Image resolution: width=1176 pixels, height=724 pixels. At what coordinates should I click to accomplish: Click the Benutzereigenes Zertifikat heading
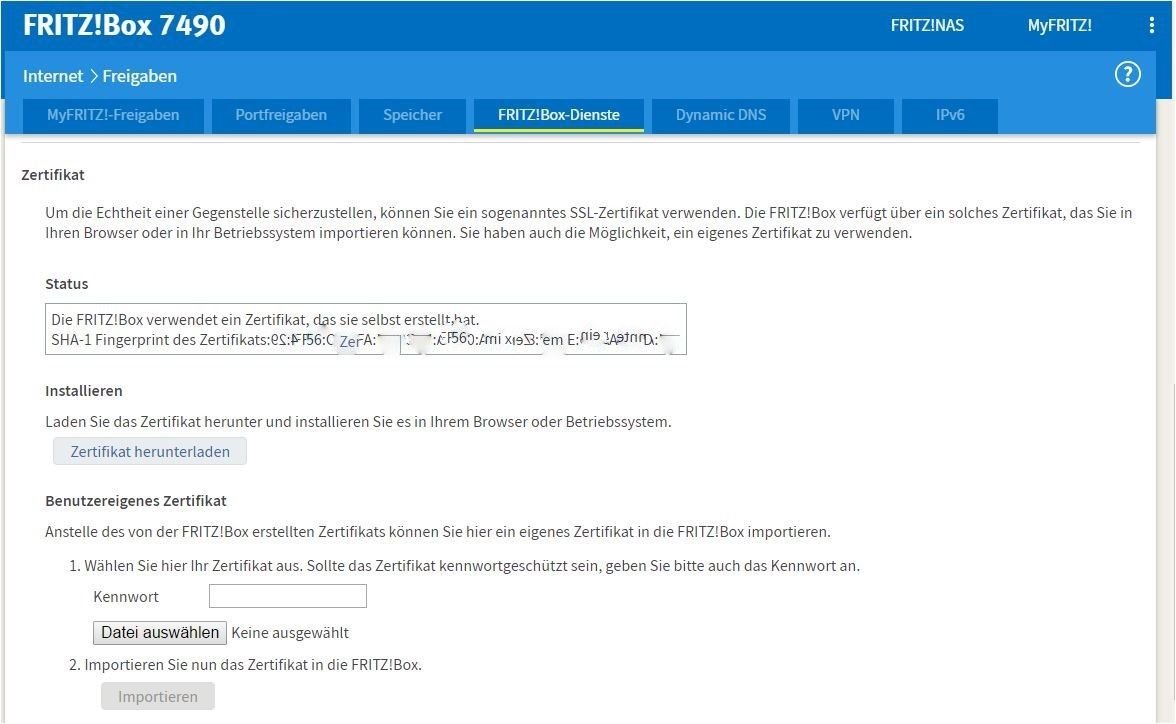[136, 501]
